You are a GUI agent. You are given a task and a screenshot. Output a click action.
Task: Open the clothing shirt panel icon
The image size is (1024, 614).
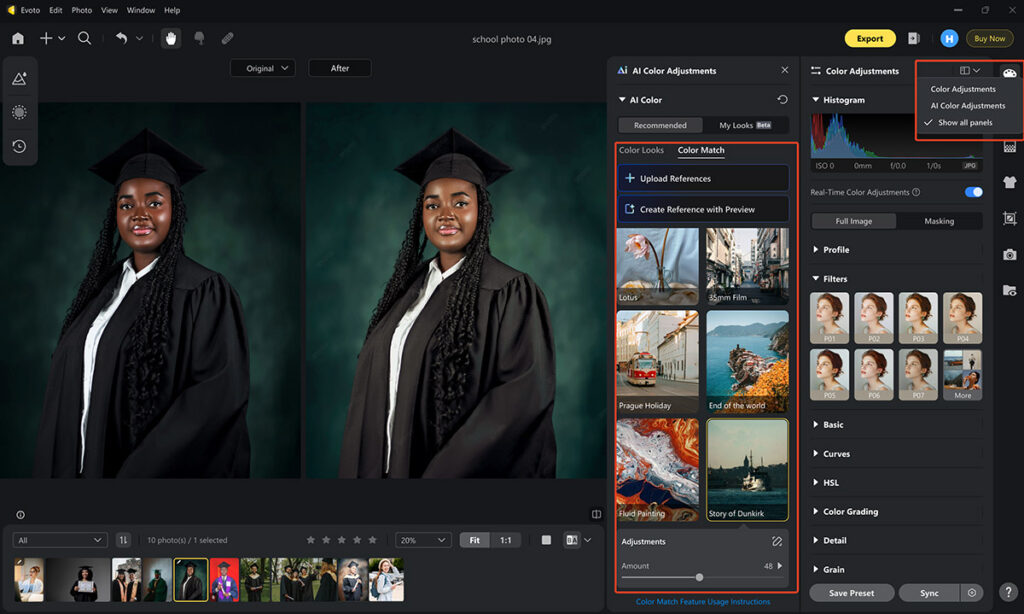click(1010, 182)
